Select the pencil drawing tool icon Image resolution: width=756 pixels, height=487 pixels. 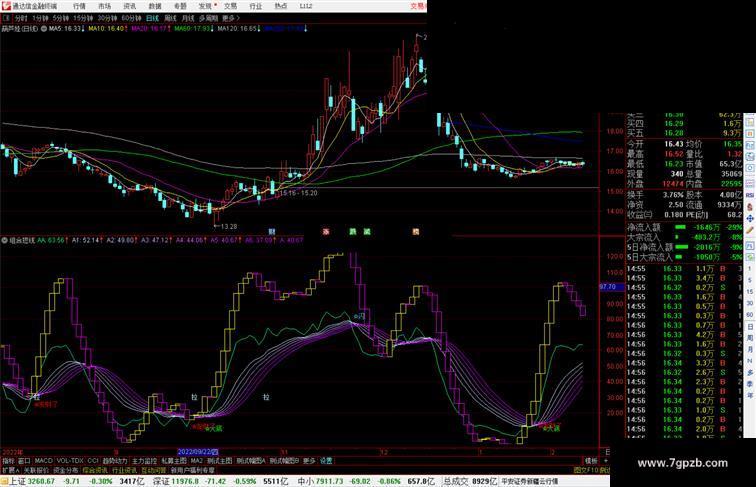click(750, 231)
